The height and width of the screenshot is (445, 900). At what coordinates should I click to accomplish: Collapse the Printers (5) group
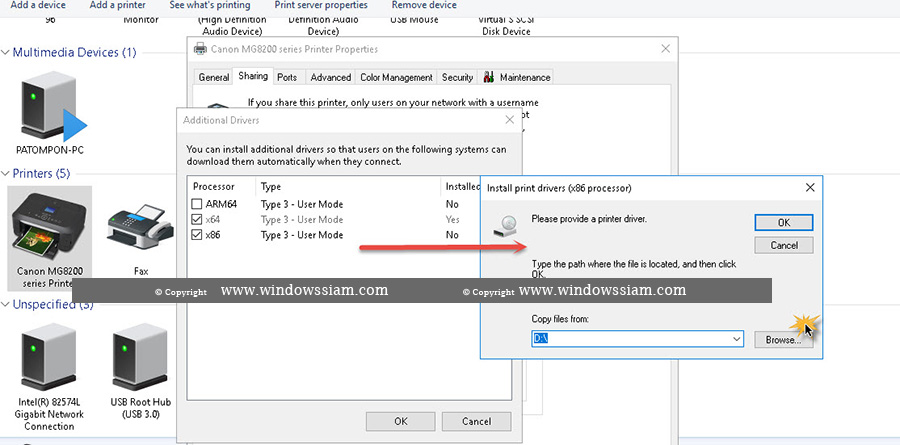[5, 173]
